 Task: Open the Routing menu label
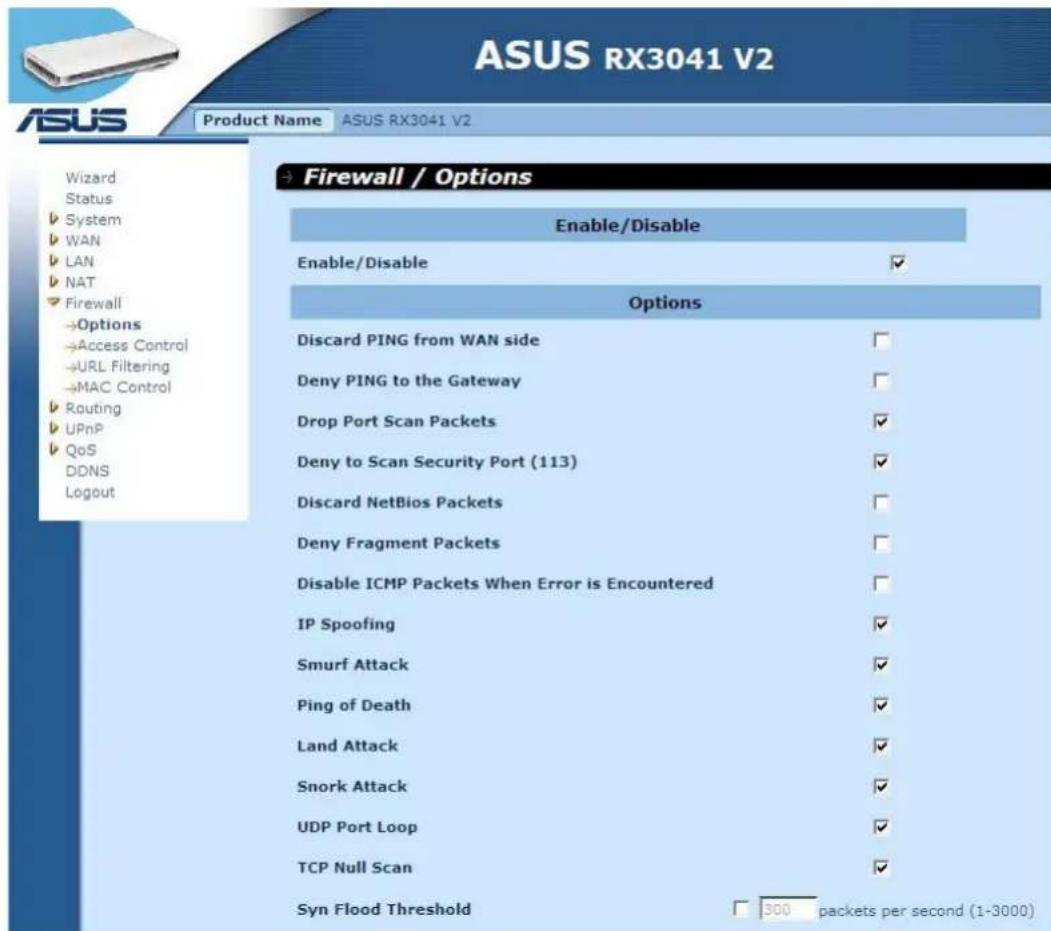pos(93,408)
